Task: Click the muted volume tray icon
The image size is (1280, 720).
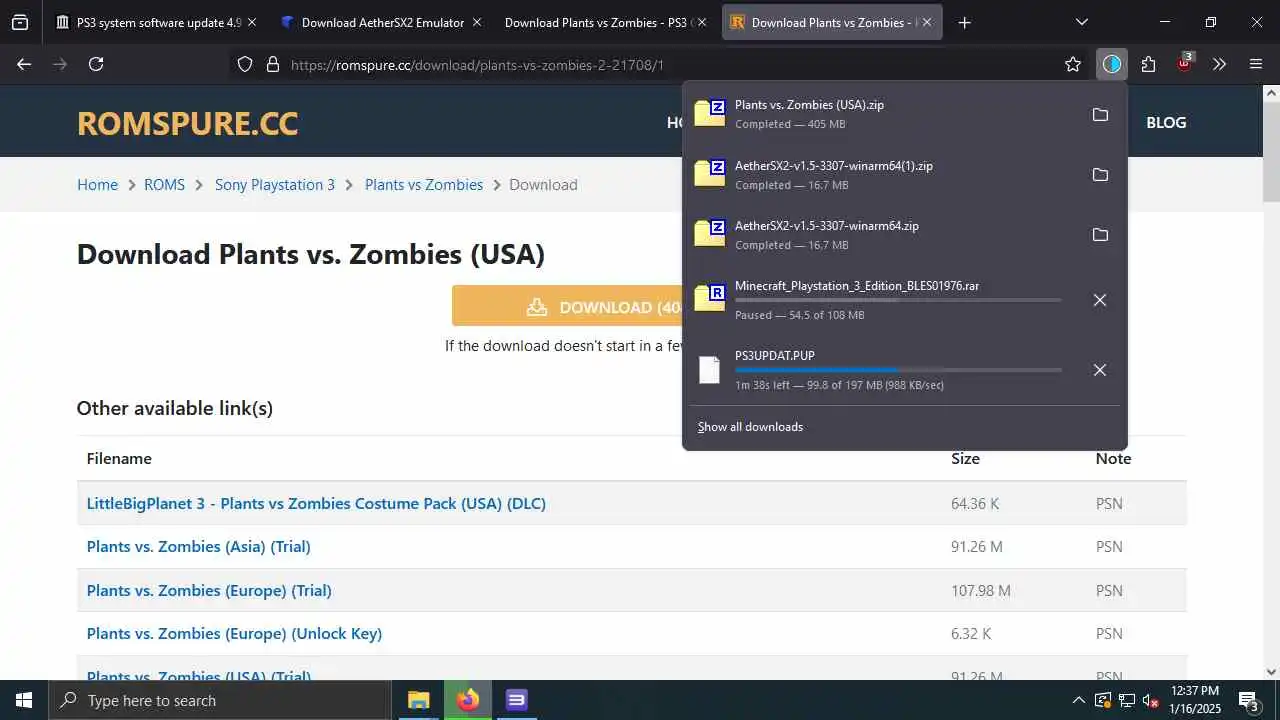Action: (1150, 700)
